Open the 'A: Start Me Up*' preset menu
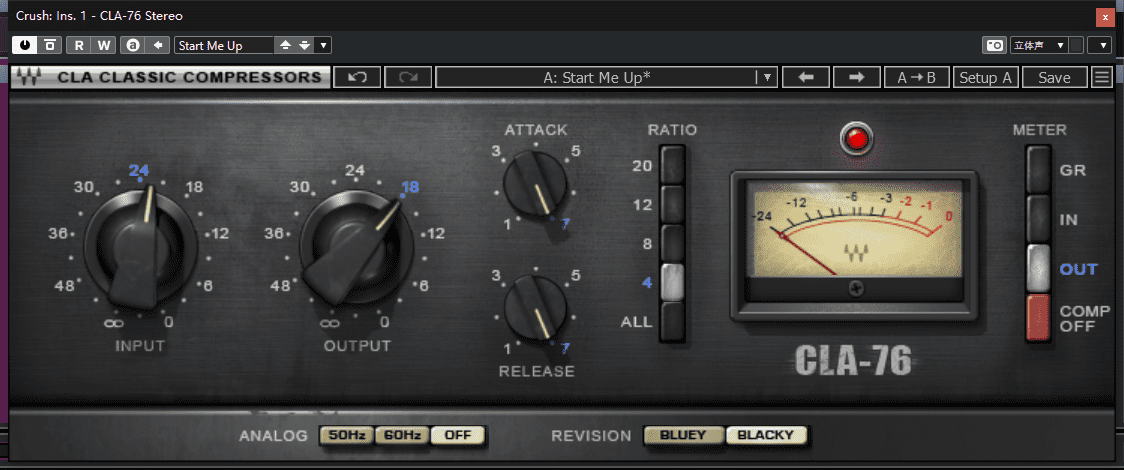Screen dimensions: 1124x470 point(606,77)
